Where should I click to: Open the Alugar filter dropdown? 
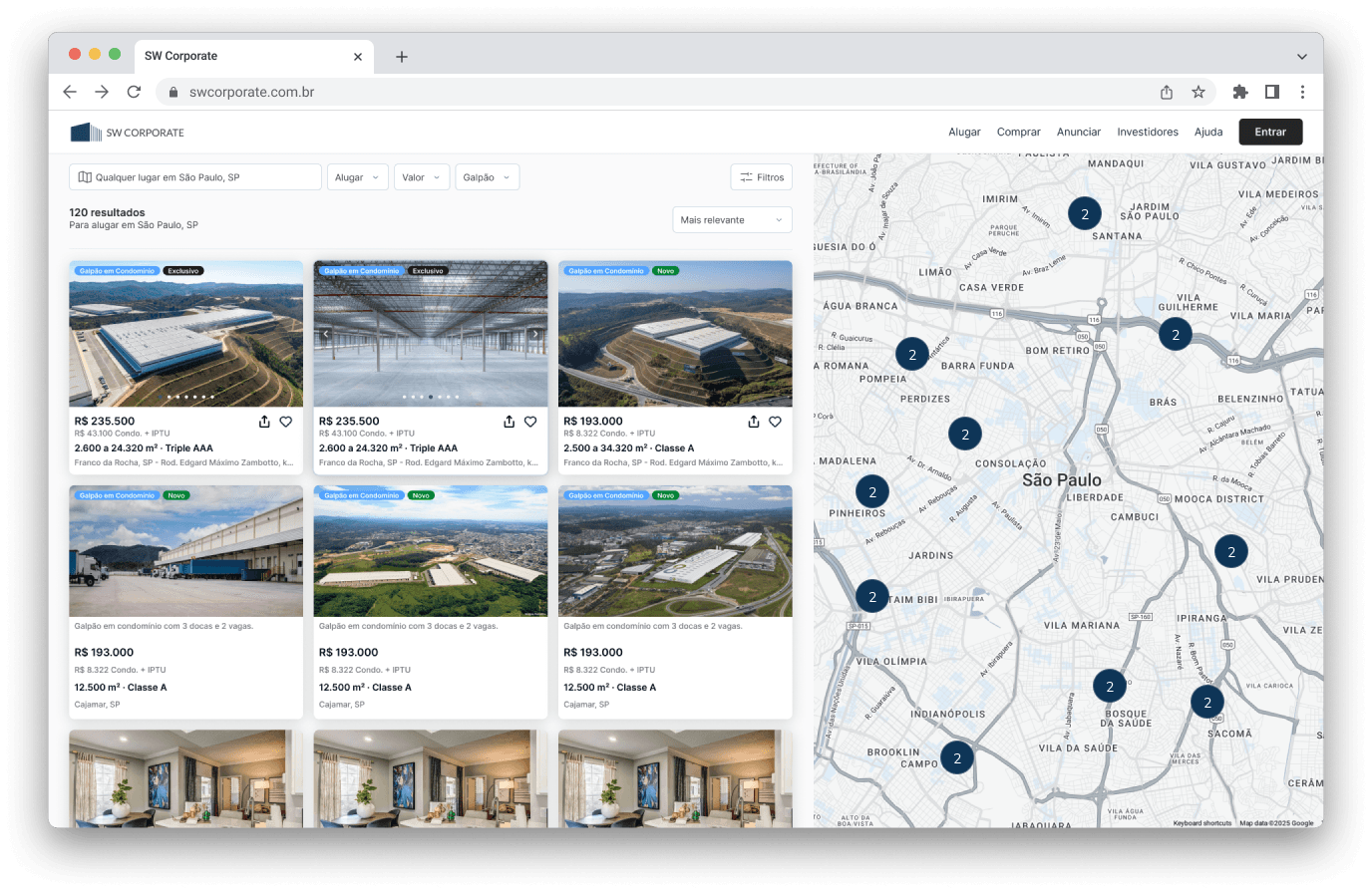pos(357,177)
